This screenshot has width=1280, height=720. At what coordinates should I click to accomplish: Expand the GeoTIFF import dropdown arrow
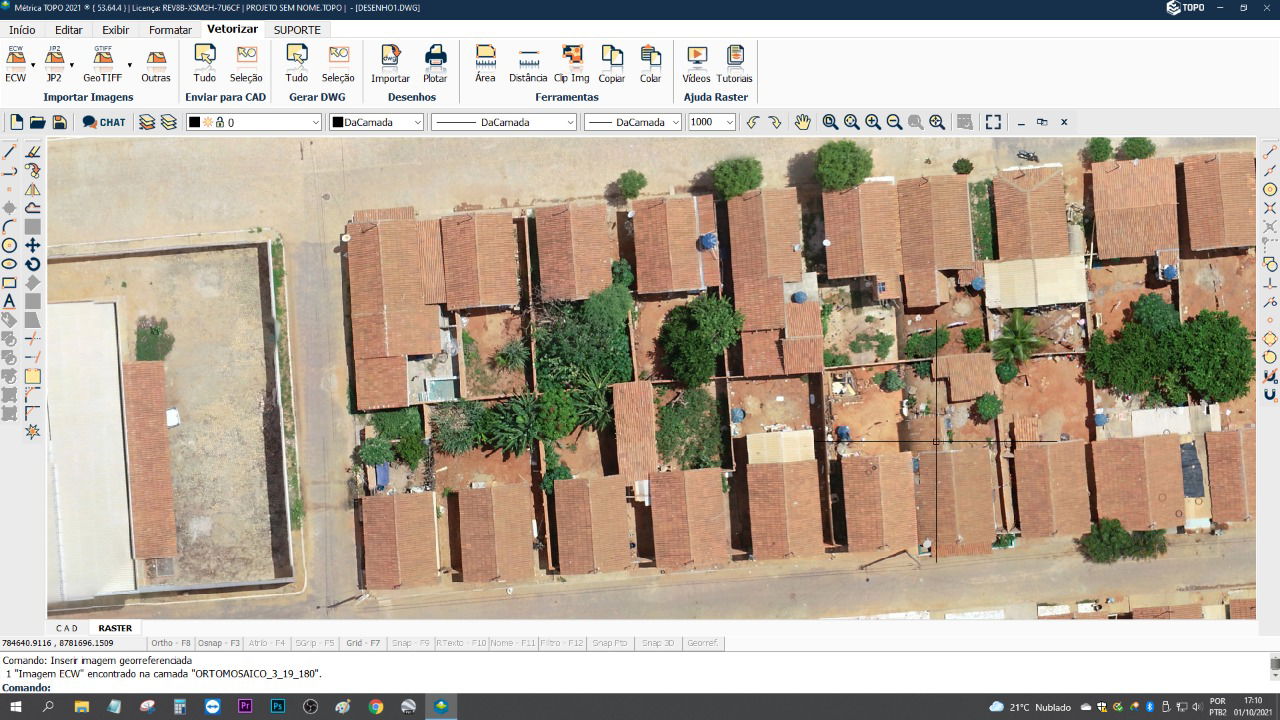pos(130,66)
